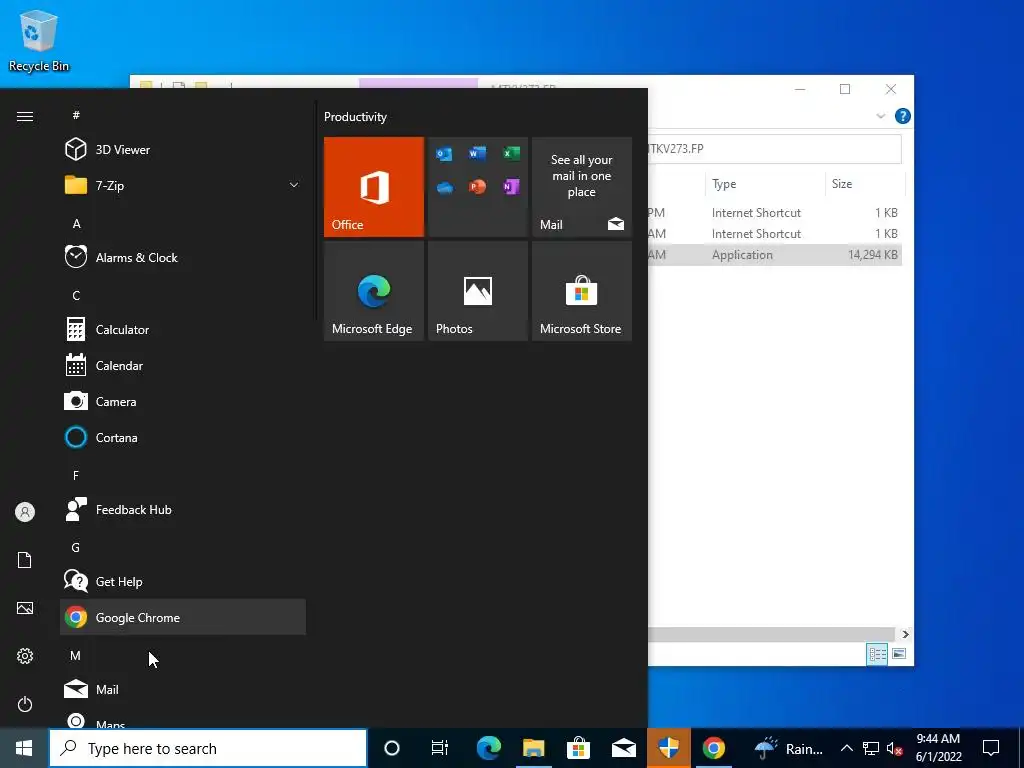Open the user account icon
1024x768 pixels.
[25, 512]
